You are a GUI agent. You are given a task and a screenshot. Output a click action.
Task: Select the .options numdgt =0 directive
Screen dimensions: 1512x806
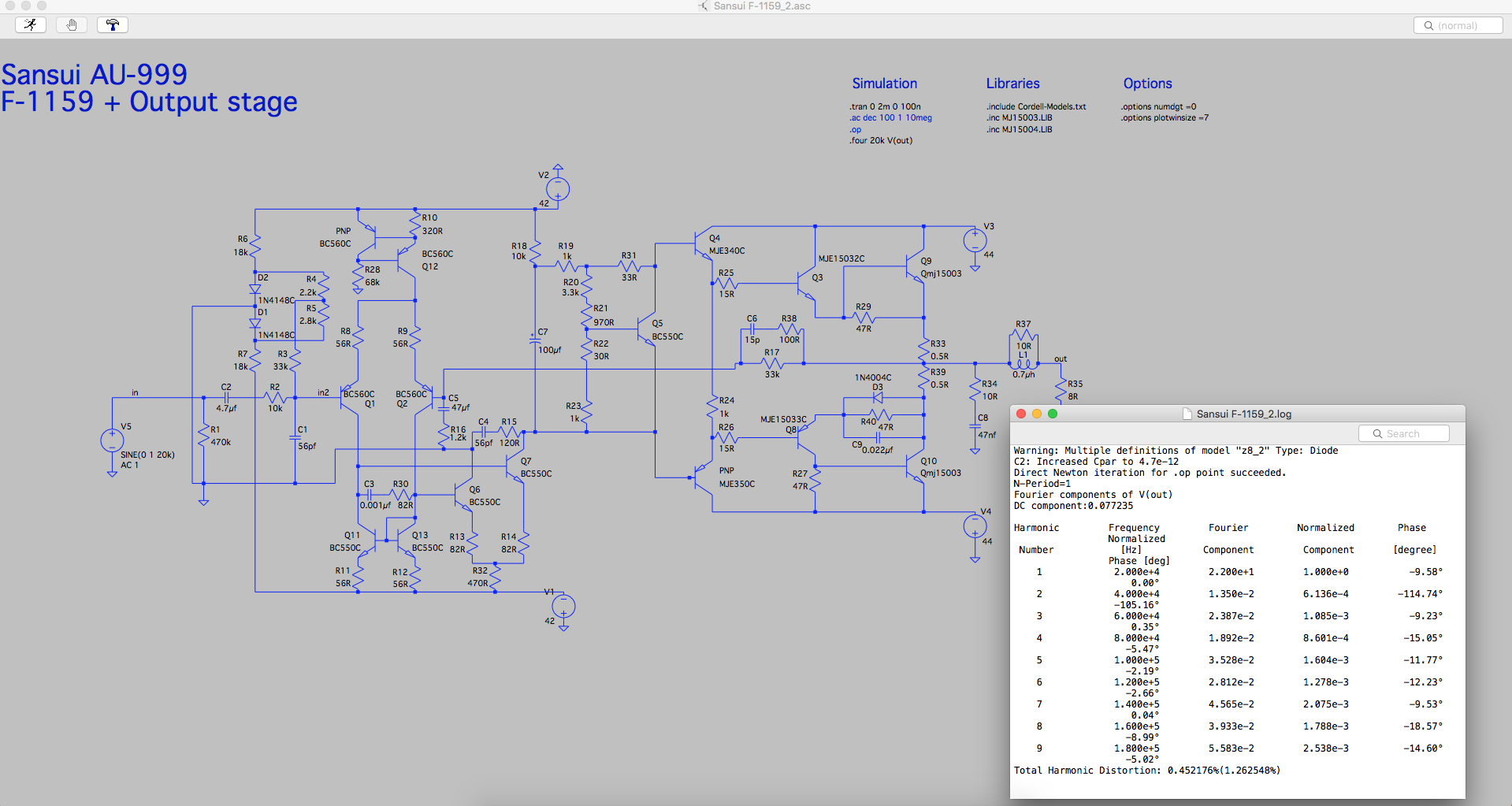[x=1158, y=106]
